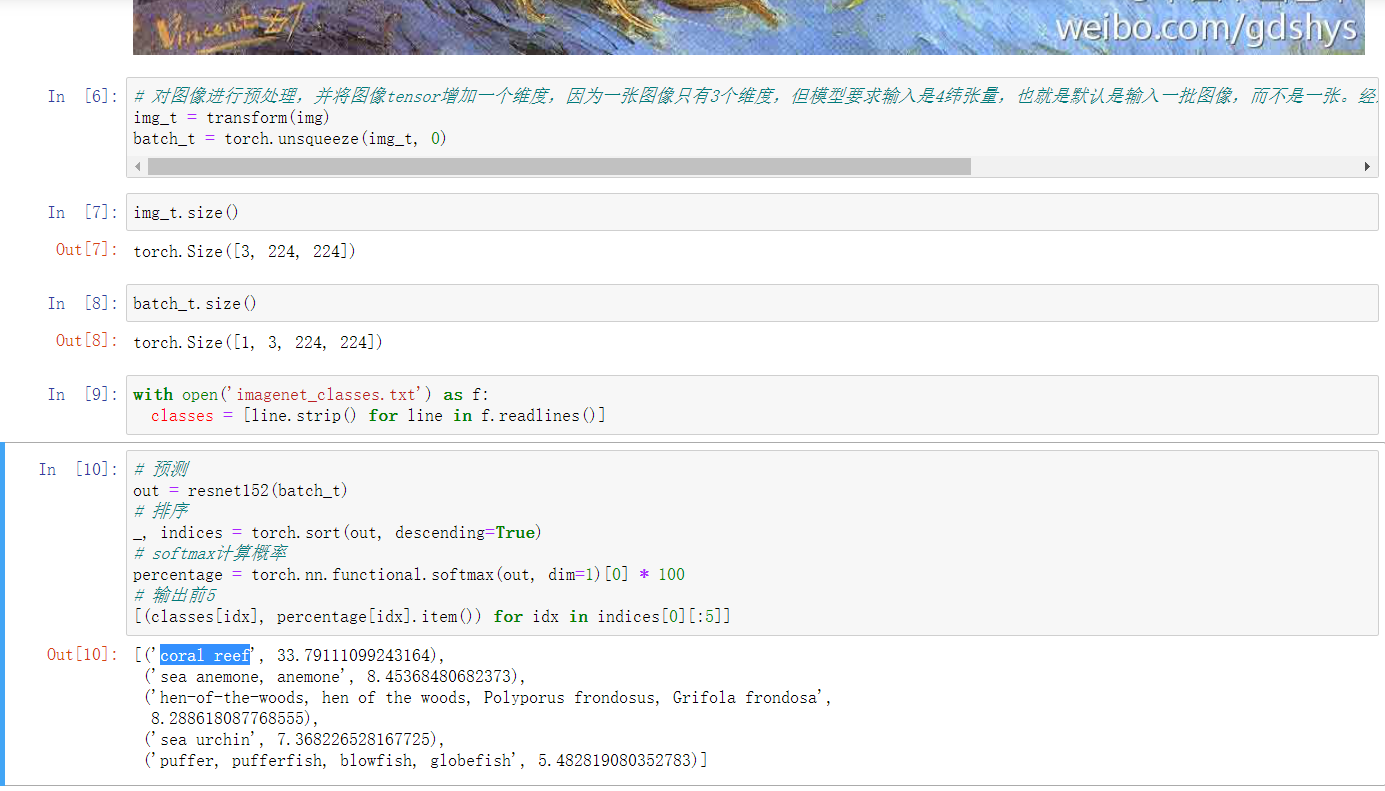The image size is (1385, 791).
Task: Click the '# 排序' comment in cell 10
Action: (x=161, y=511)
